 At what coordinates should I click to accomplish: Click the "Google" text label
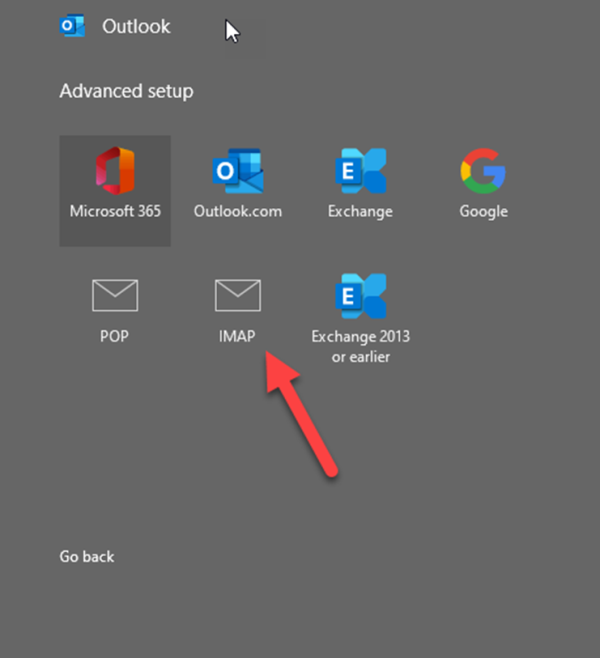click(x=483, y=211)
